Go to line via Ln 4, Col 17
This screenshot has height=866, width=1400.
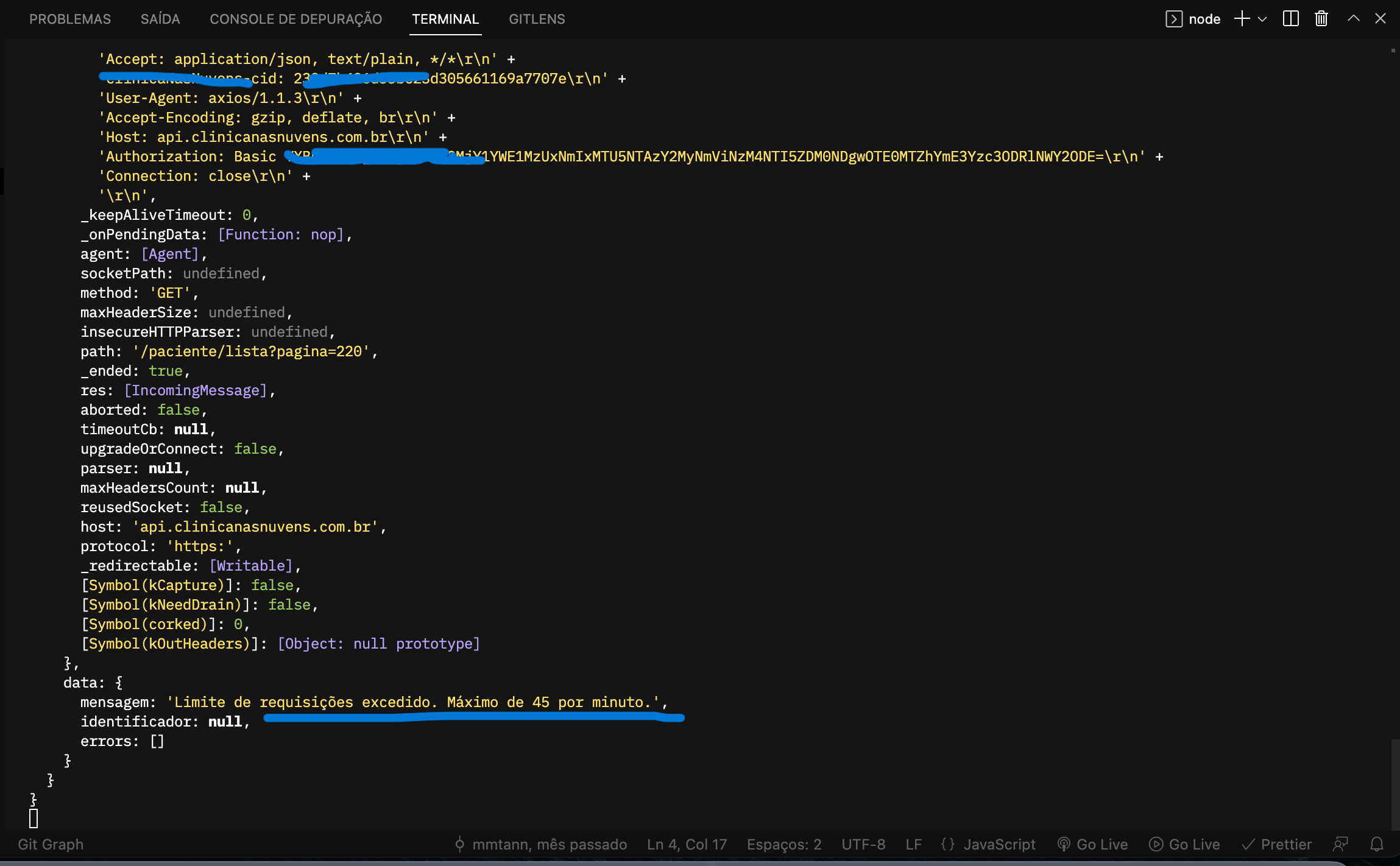(x=687, y=844)
